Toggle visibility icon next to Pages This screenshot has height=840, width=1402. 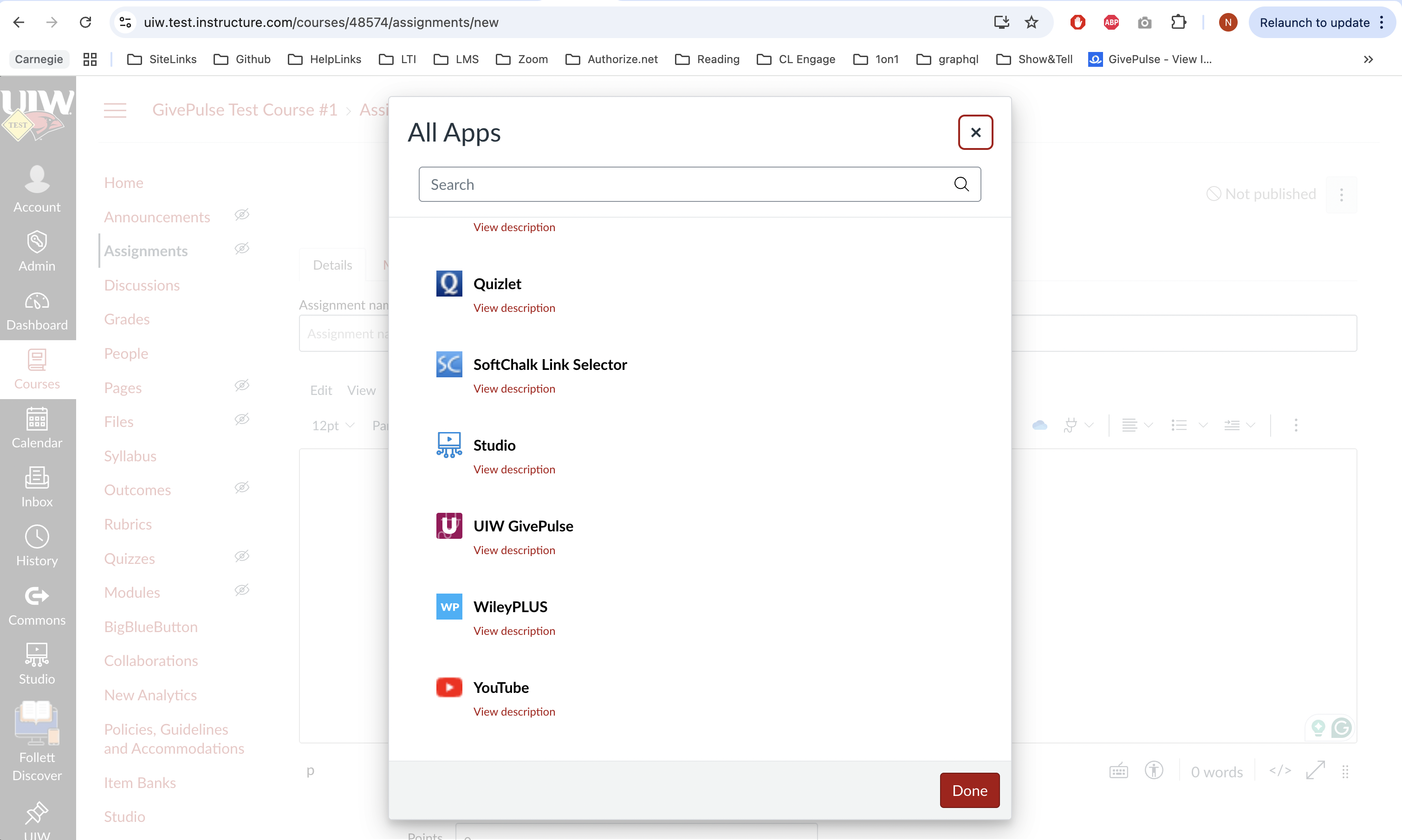(242, 386)
